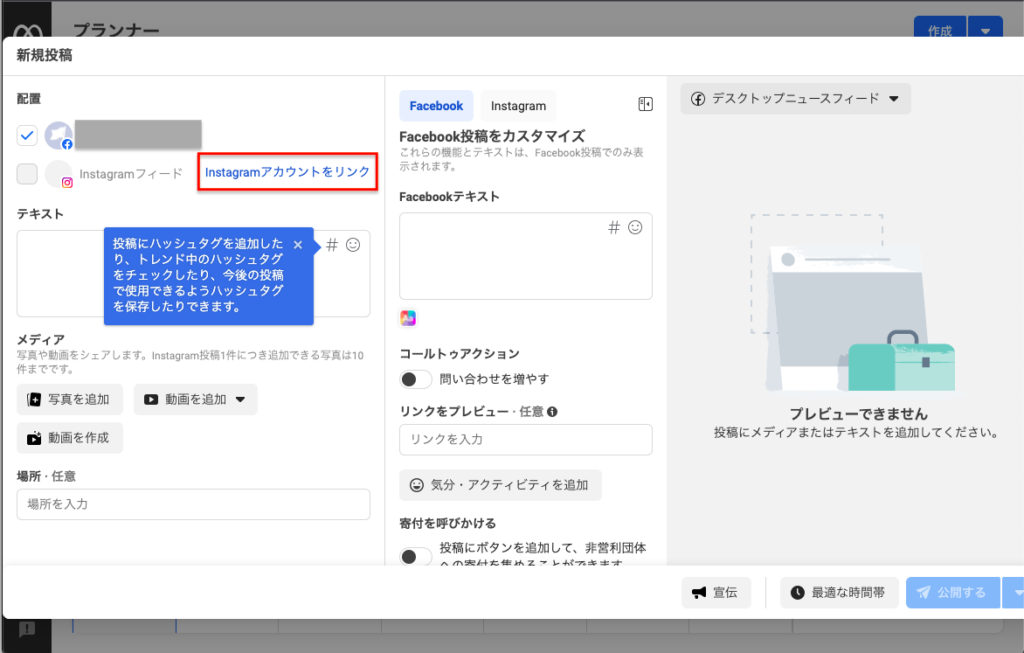The width and height of the screenshot is (1024, 653).
Task: Open emoji picker in Facebook text box
Action: click(x=635, y=227)
